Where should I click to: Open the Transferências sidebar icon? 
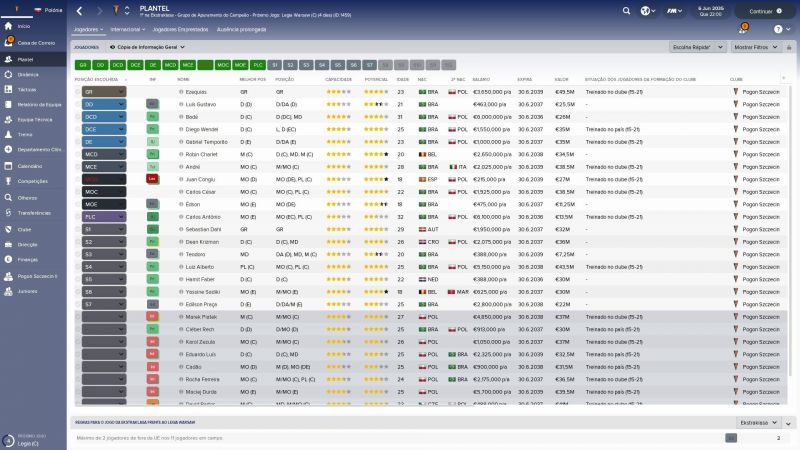(x=8, y=212)
